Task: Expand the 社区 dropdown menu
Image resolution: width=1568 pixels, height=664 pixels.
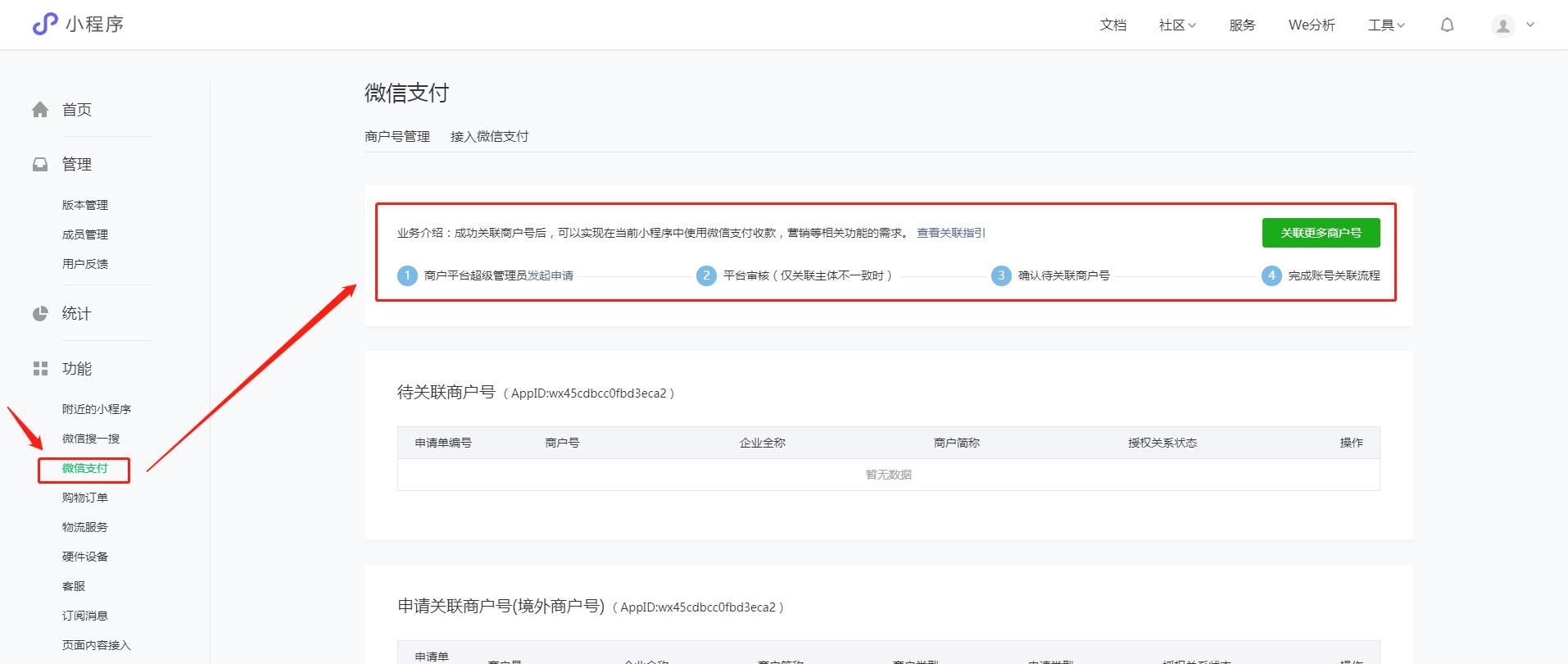Action: point(1177,25)
